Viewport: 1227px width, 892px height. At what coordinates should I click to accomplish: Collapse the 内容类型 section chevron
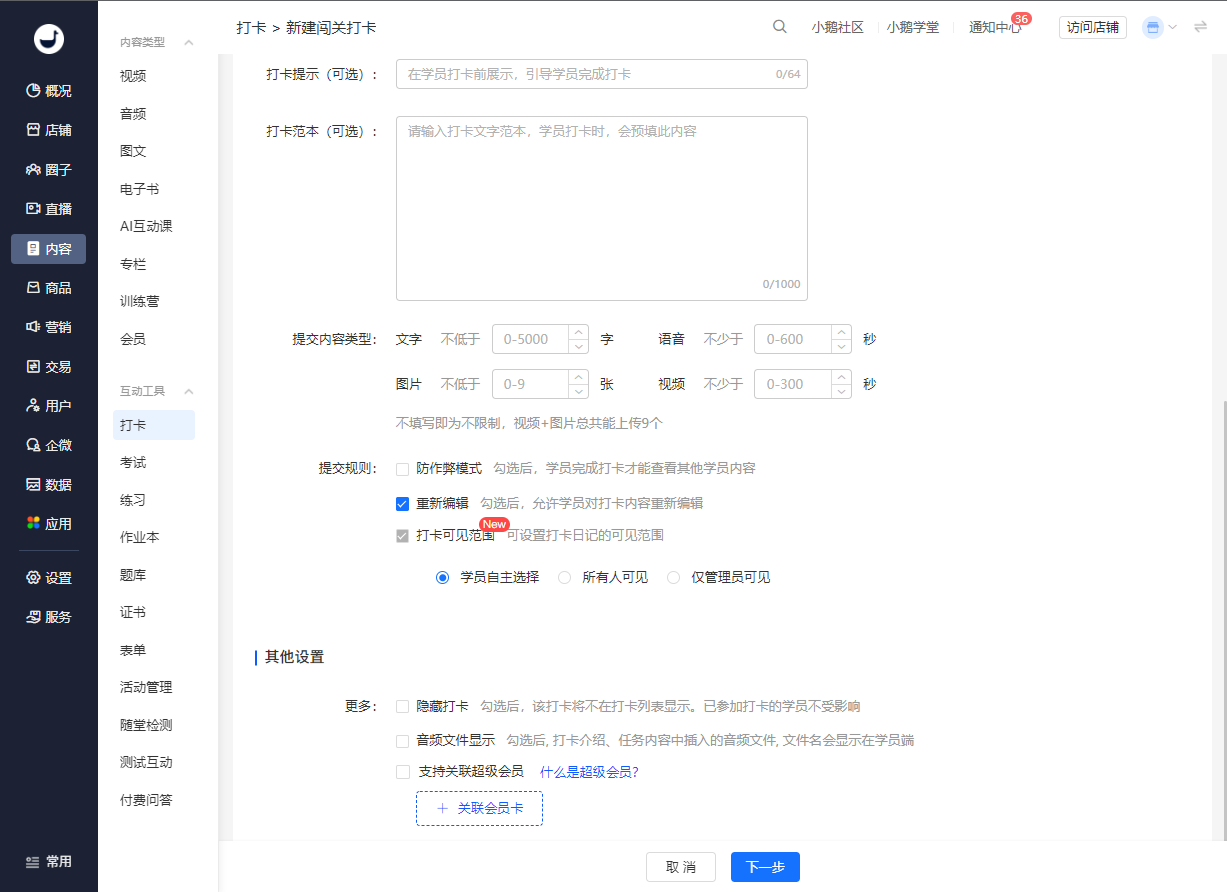pyautogui.click(x=189, y=42)
